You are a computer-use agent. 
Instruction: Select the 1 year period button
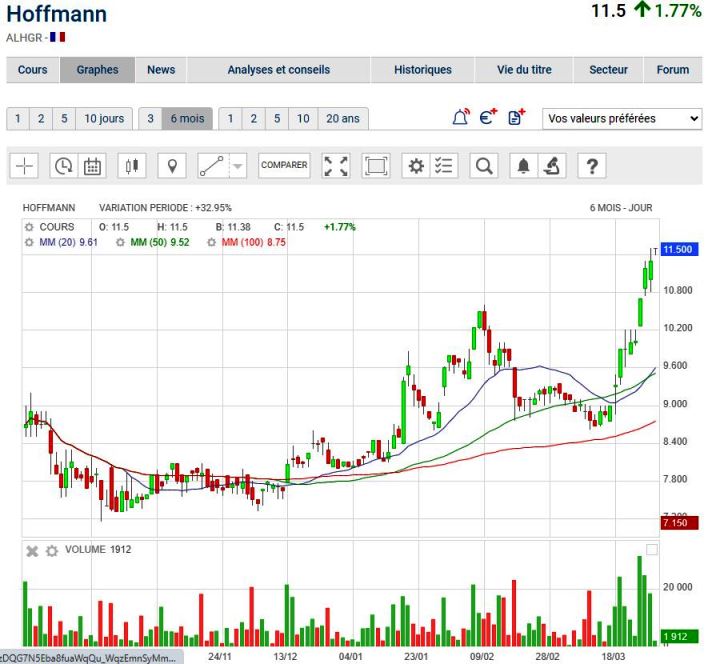(230, 119)
